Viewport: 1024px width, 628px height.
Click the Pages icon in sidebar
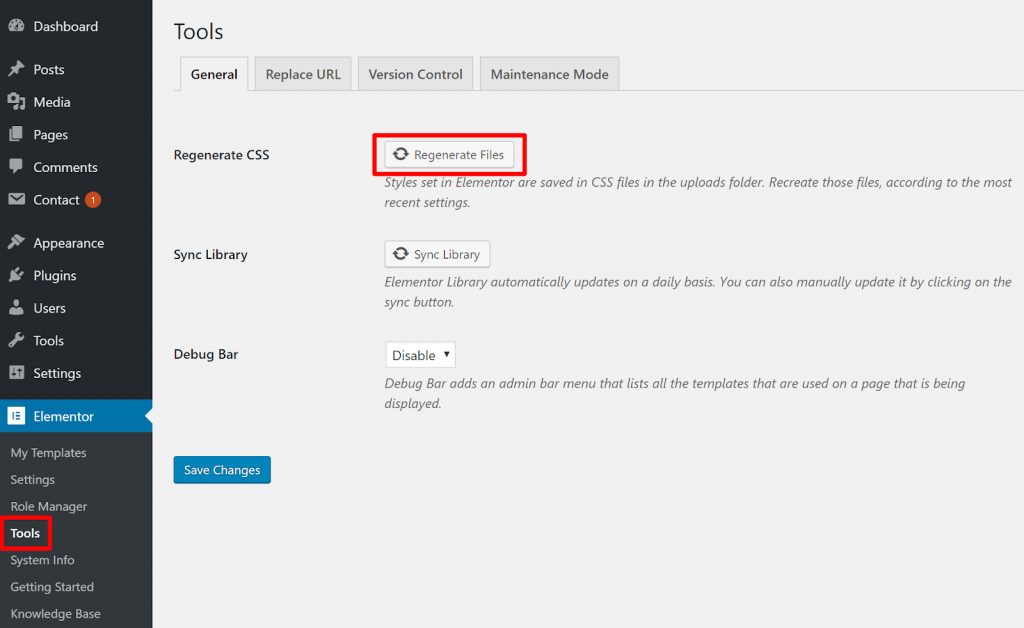pos(16,135)
